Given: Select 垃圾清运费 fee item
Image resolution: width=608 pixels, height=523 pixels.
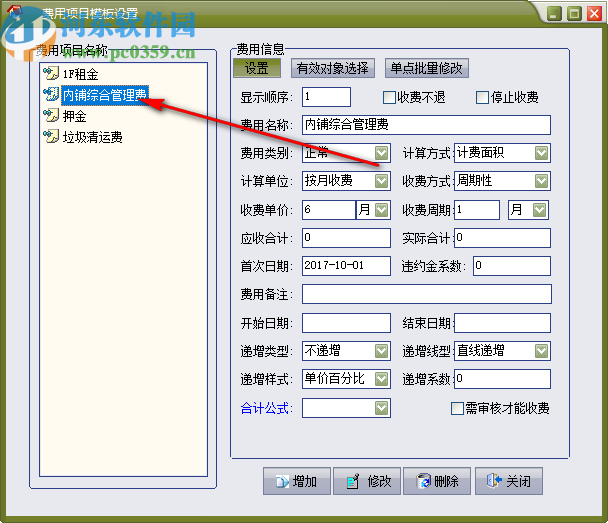Looking at the screenshot, I should pyautogui.click(x=93, y=136).
